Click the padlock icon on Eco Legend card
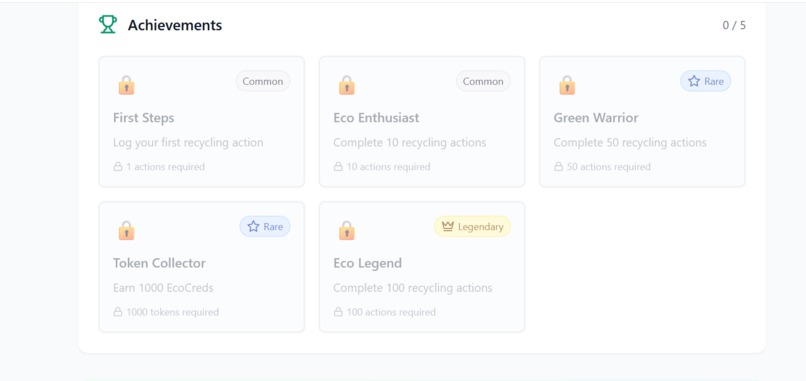The width and height of the screenshot is (806, 381). click(346, 230)
